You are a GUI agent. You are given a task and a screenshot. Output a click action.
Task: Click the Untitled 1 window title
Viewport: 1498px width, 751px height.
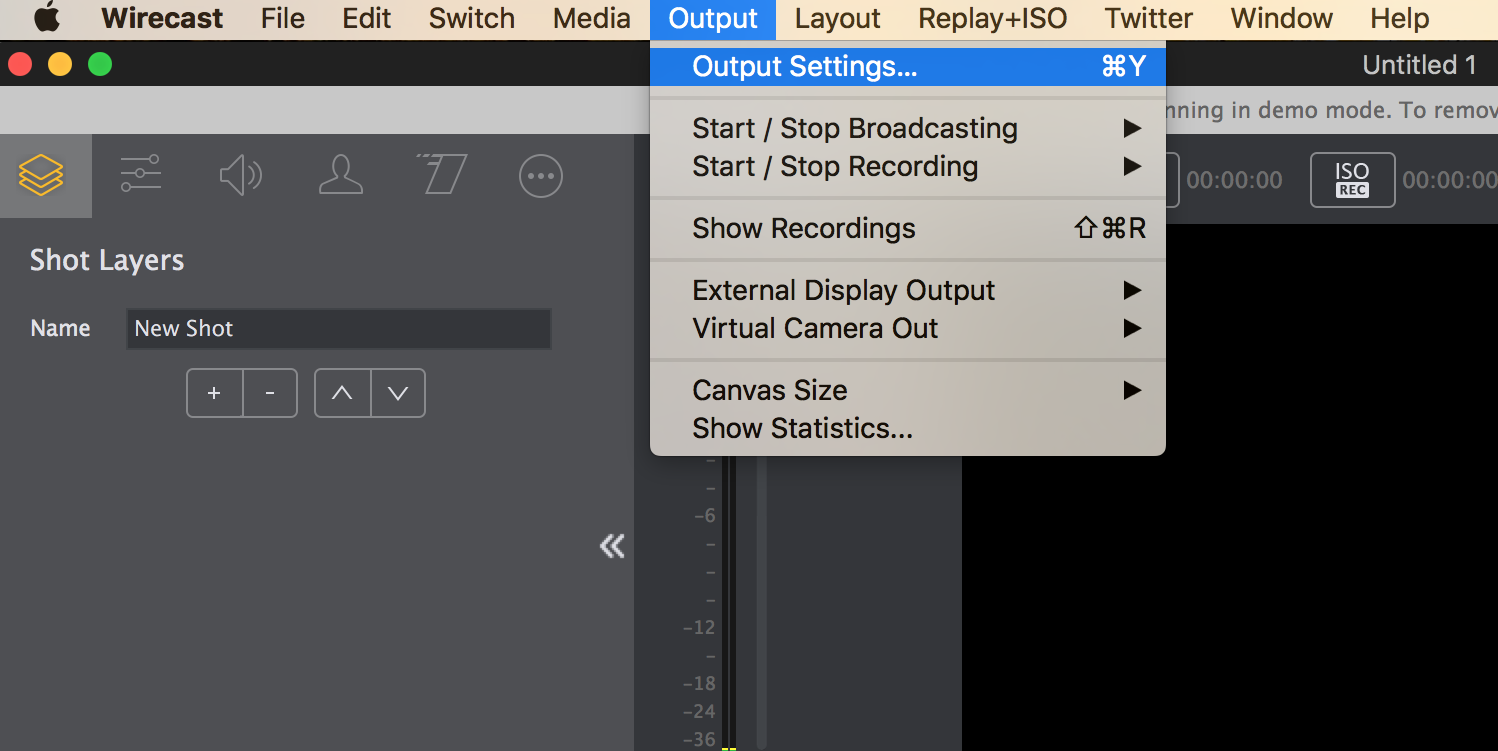(x=1419, y=65)
